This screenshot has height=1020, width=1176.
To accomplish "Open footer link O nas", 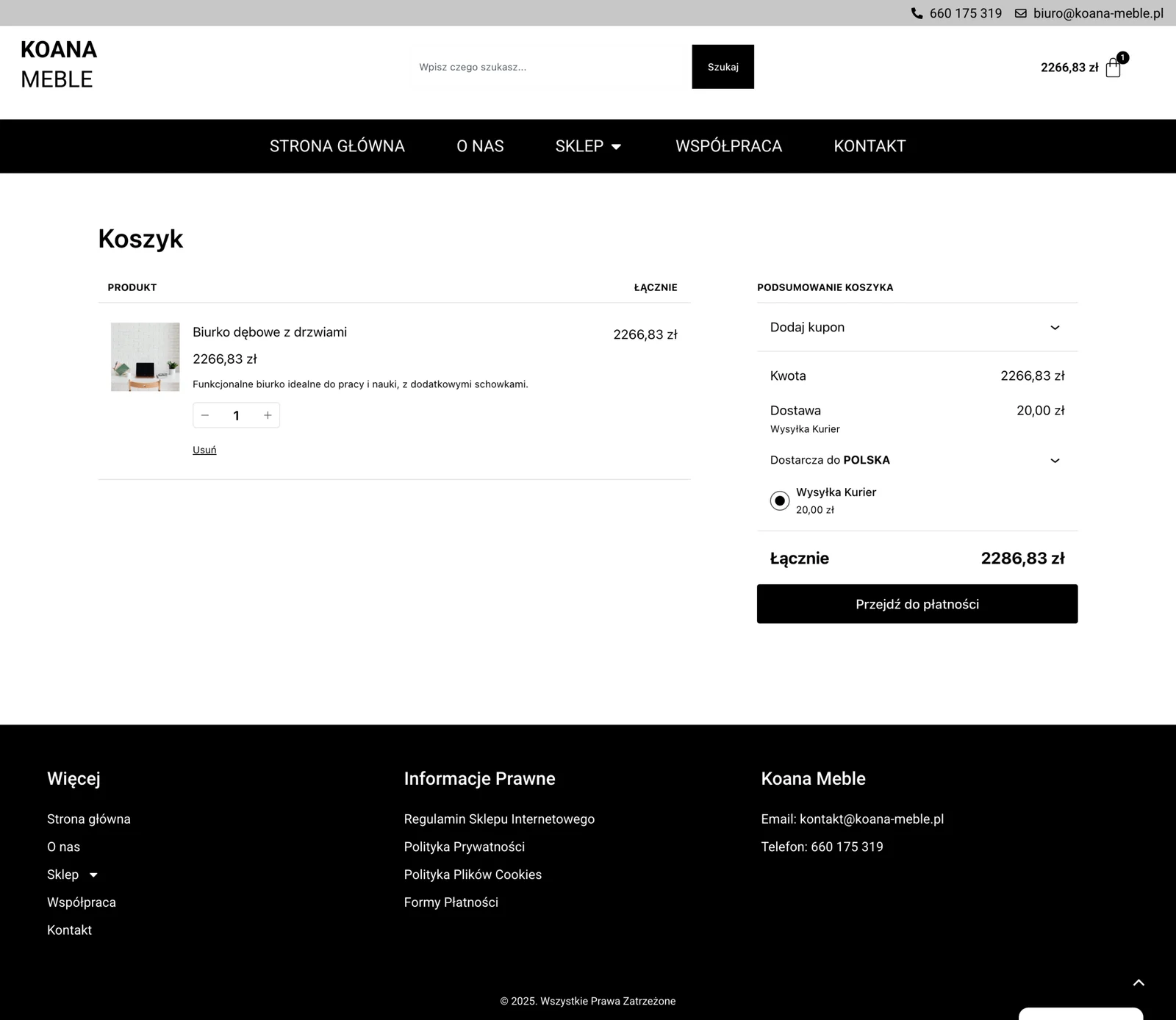I will tap(64, 847).
